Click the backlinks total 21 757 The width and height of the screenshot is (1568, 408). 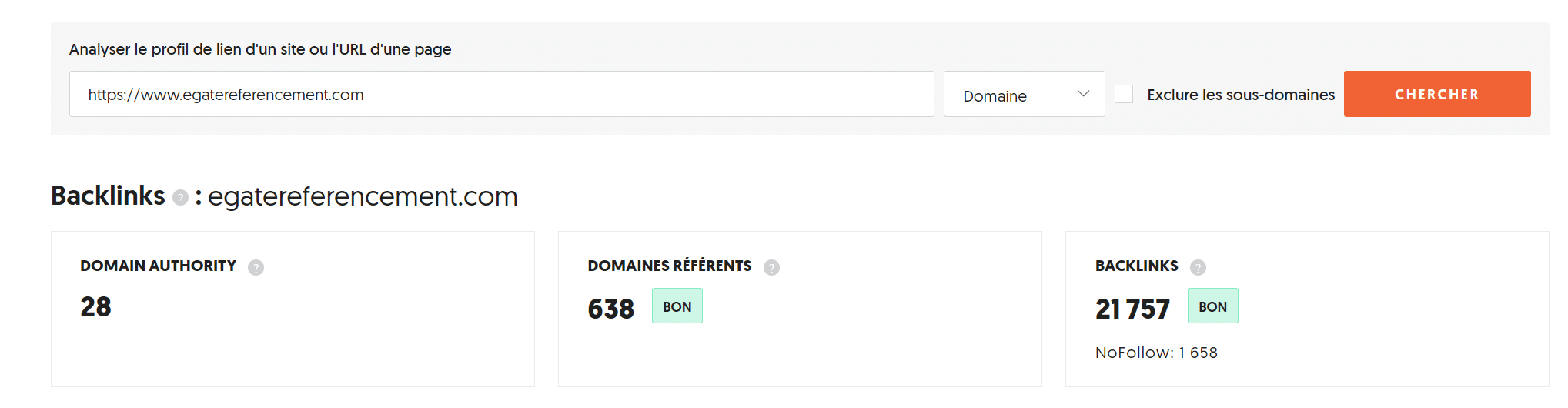pyautogui.click(x=1132, y=309)
